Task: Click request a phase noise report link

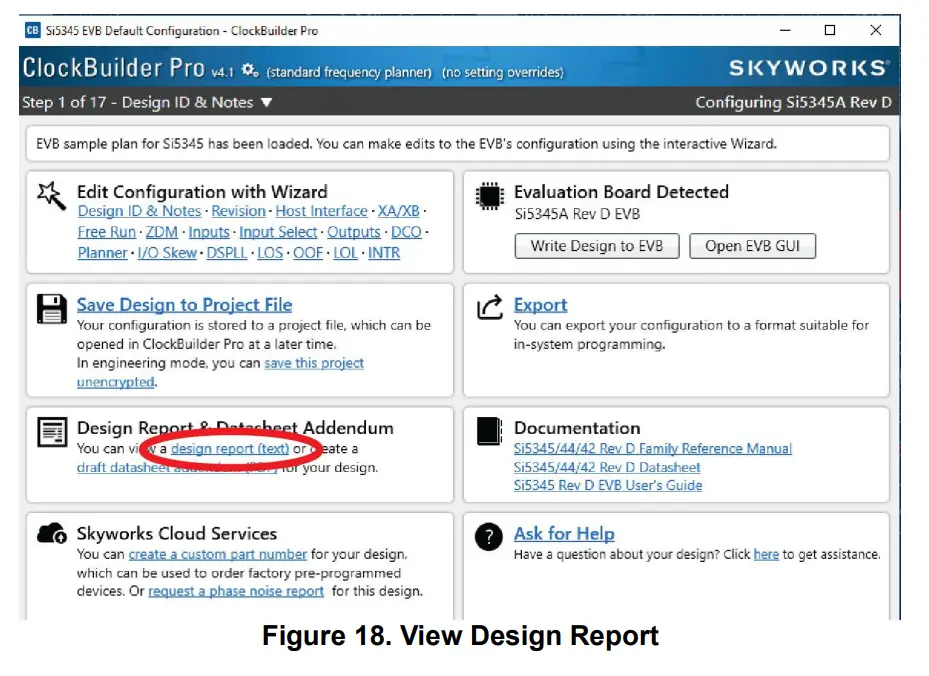Action: click(x=236, y=591)
